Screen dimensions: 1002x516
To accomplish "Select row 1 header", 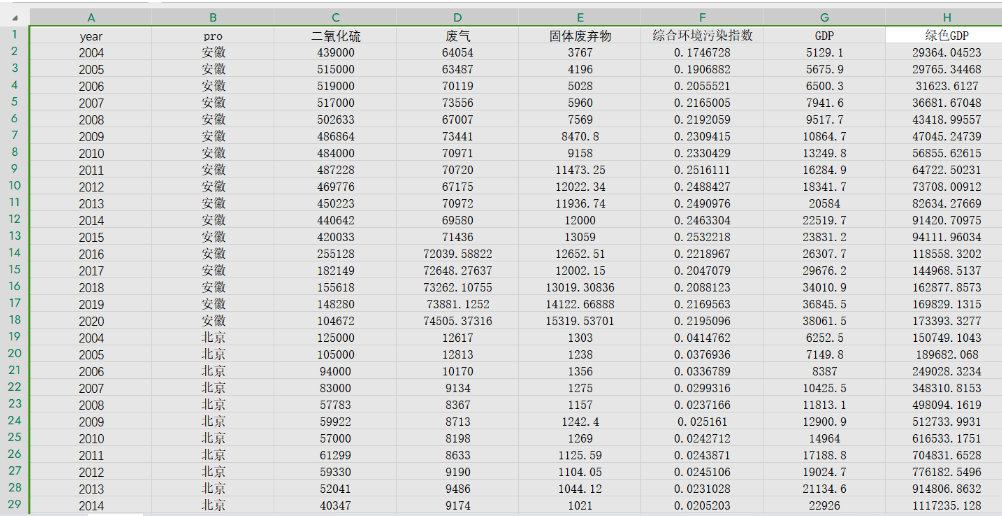I will [x=15, y=35].
